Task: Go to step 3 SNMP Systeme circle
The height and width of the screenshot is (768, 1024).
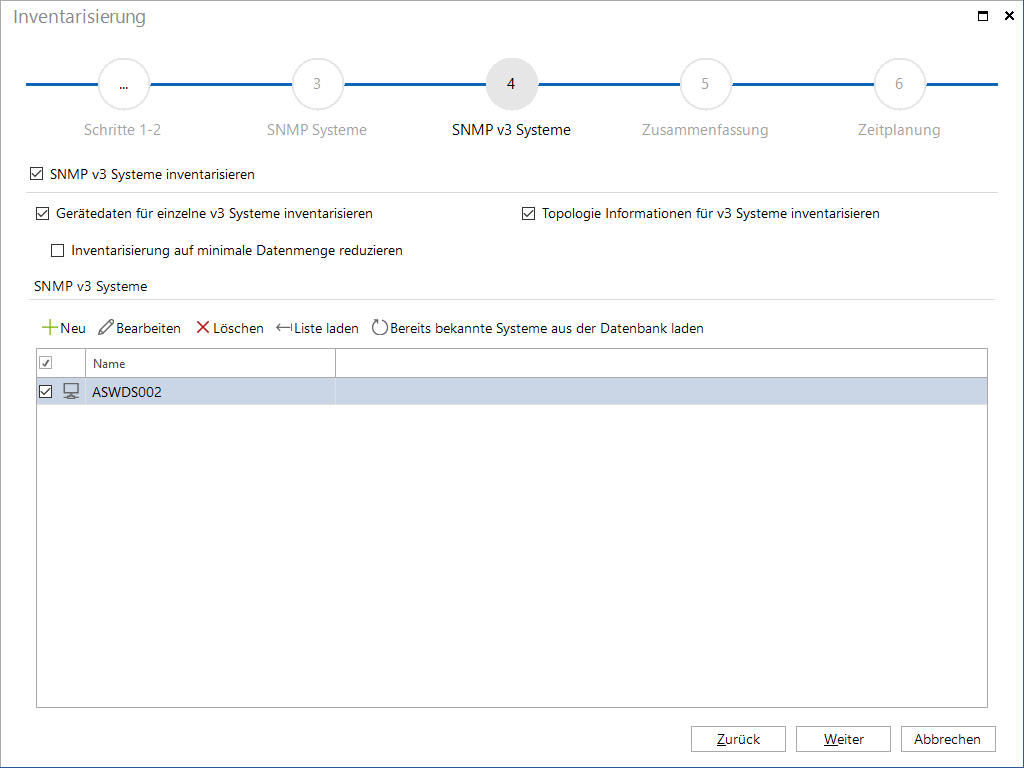Action: 317,84
